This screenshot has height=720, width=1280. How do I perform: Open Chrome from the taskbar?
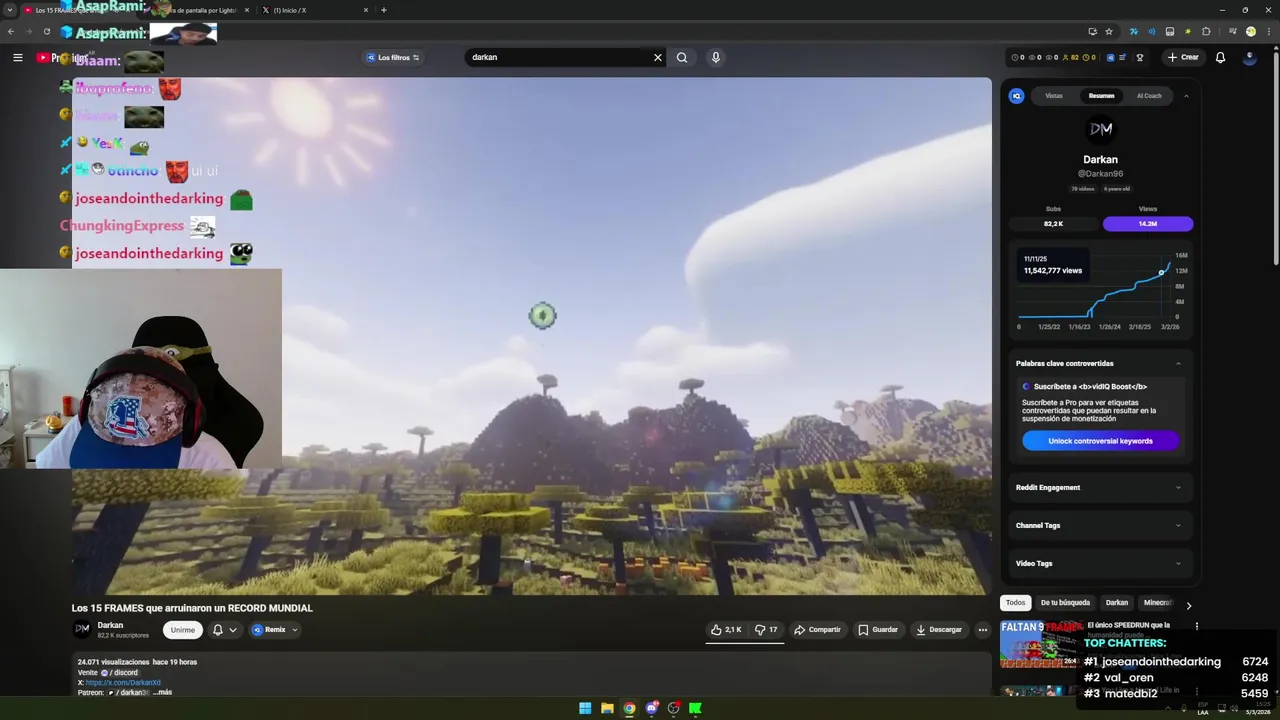(629, 708)
